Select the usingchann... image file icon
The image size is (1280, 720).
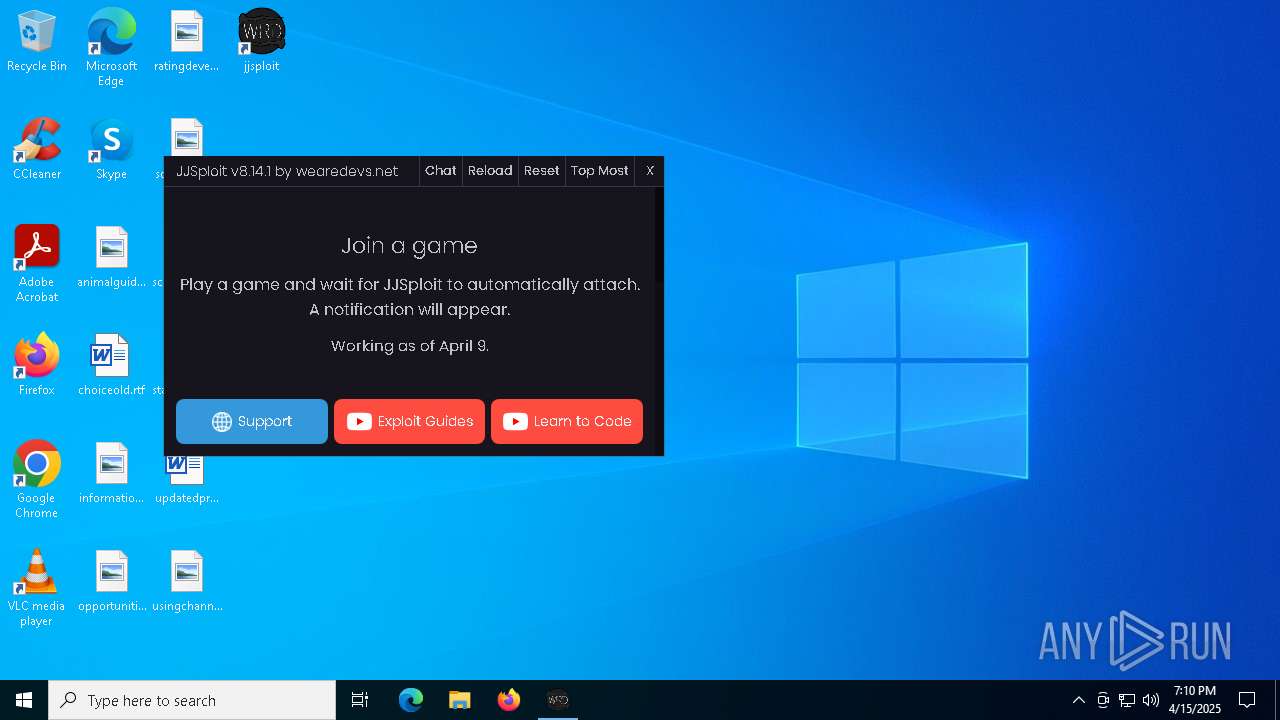coord(186,582)
